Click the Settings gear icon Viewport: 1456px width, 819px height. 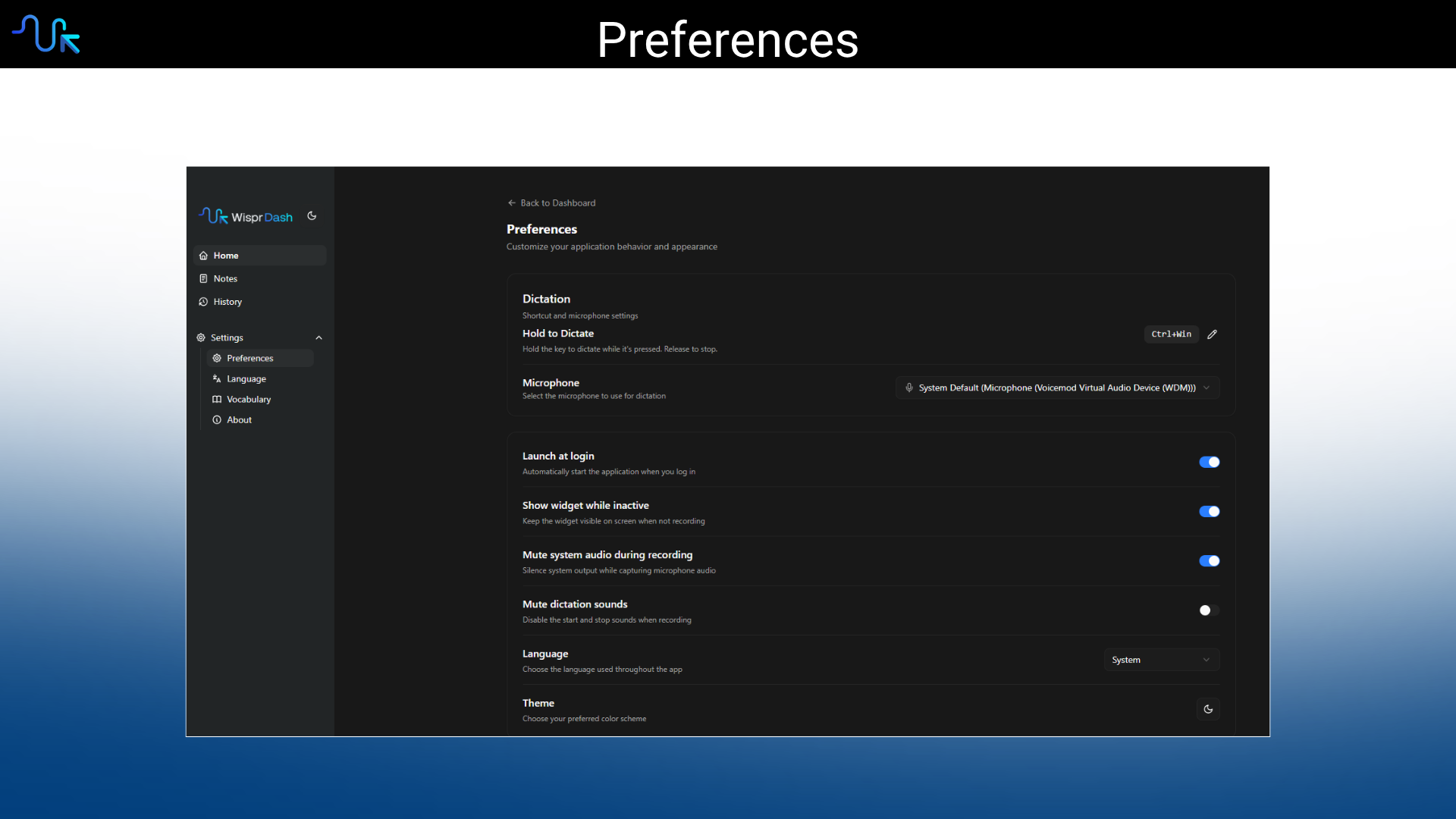pos(201,337)
